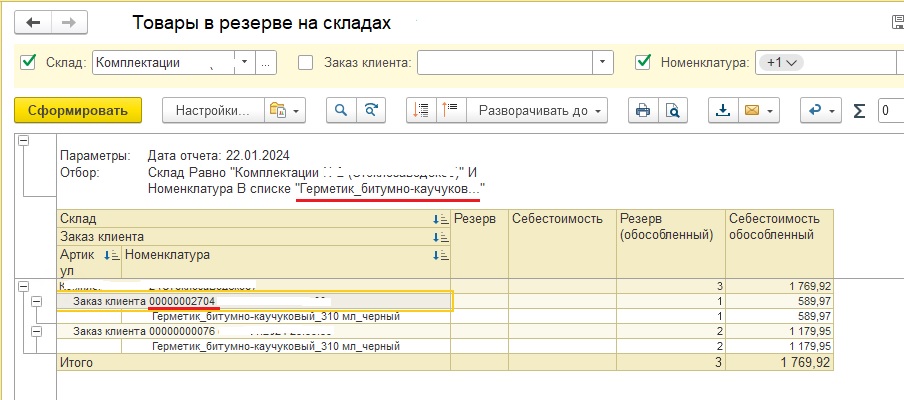Click sort icon beside Артикул header
The height and width of the screenshot is (400, 904).
click(112, 255)
